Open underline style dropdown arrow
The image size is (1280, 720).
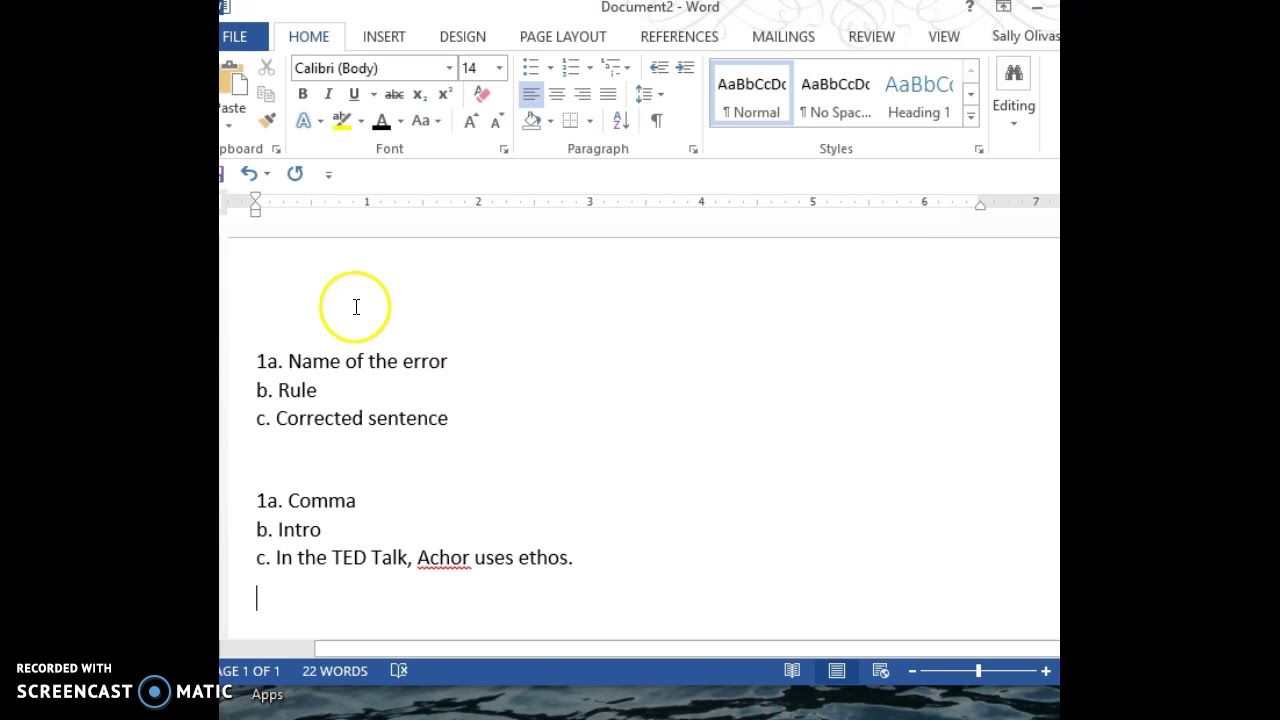point(373,94)
